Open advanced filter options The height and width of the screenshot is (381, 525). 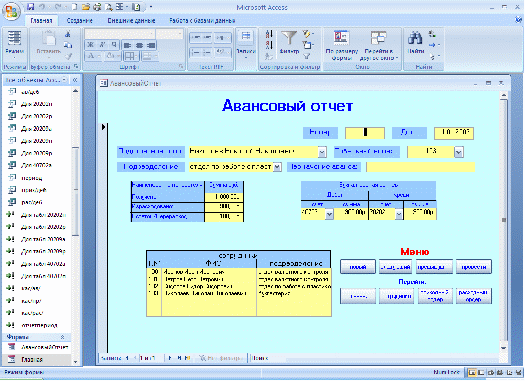(x=307, y=45)
